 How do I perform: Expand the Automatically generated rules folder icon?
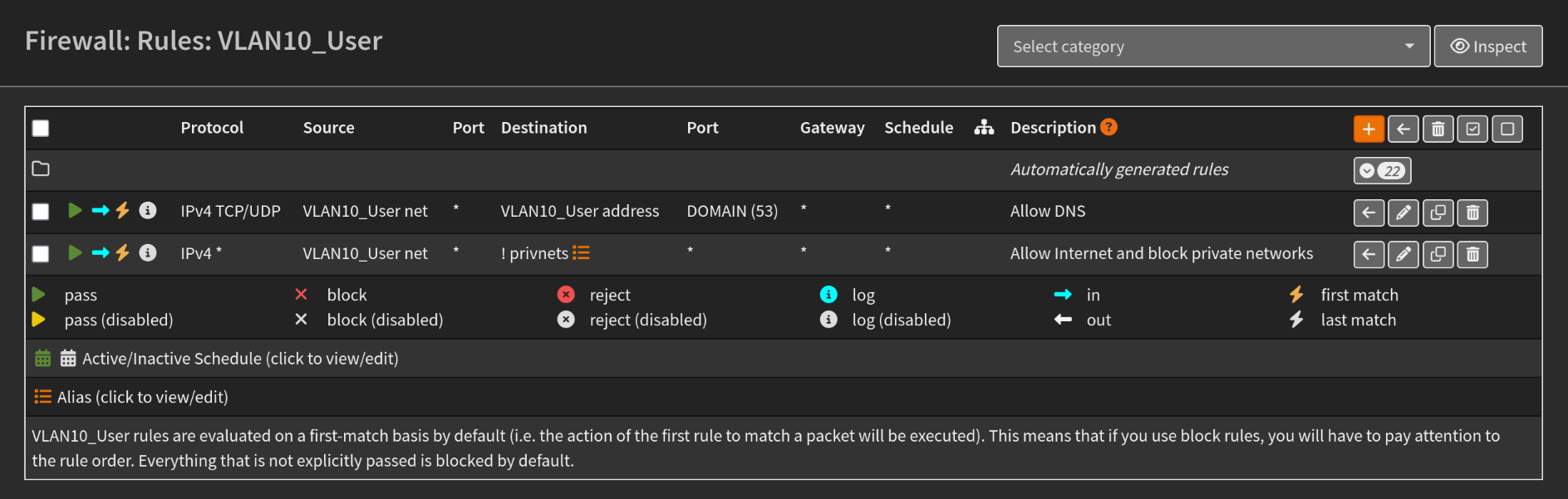[x=41, y=169]
